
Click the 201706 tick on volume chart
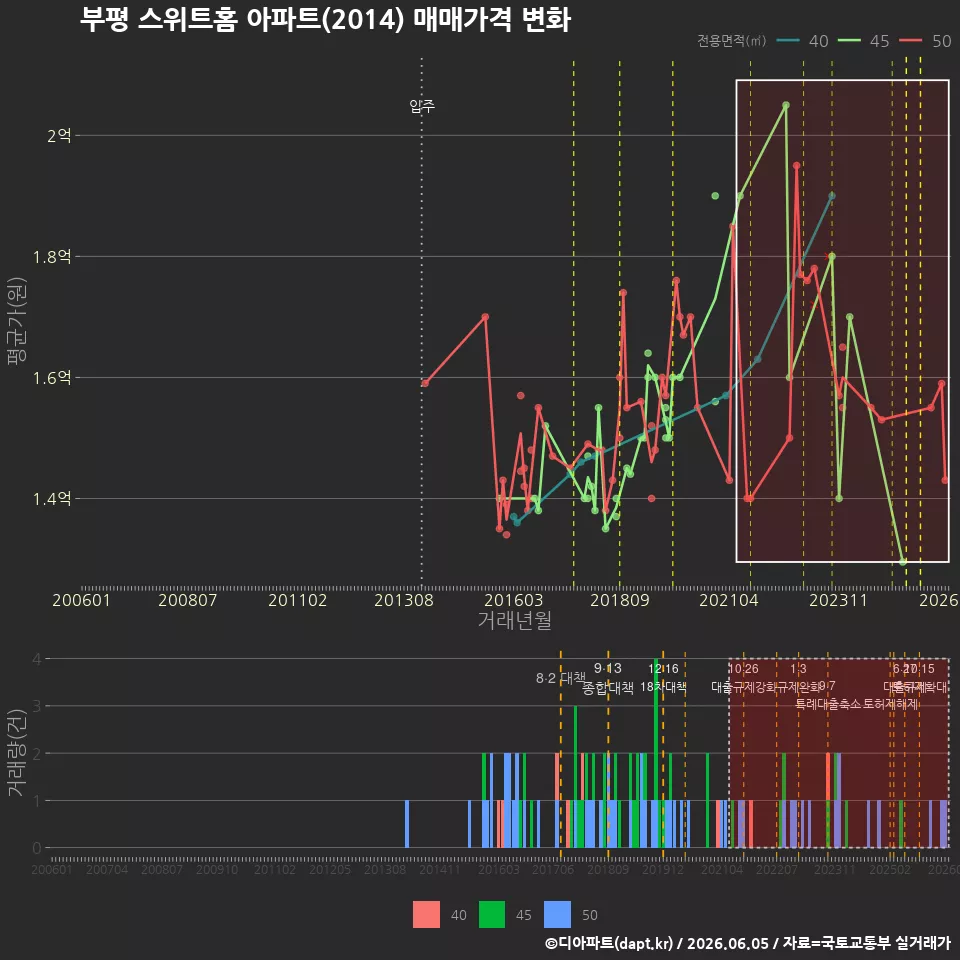pos(553,869)
